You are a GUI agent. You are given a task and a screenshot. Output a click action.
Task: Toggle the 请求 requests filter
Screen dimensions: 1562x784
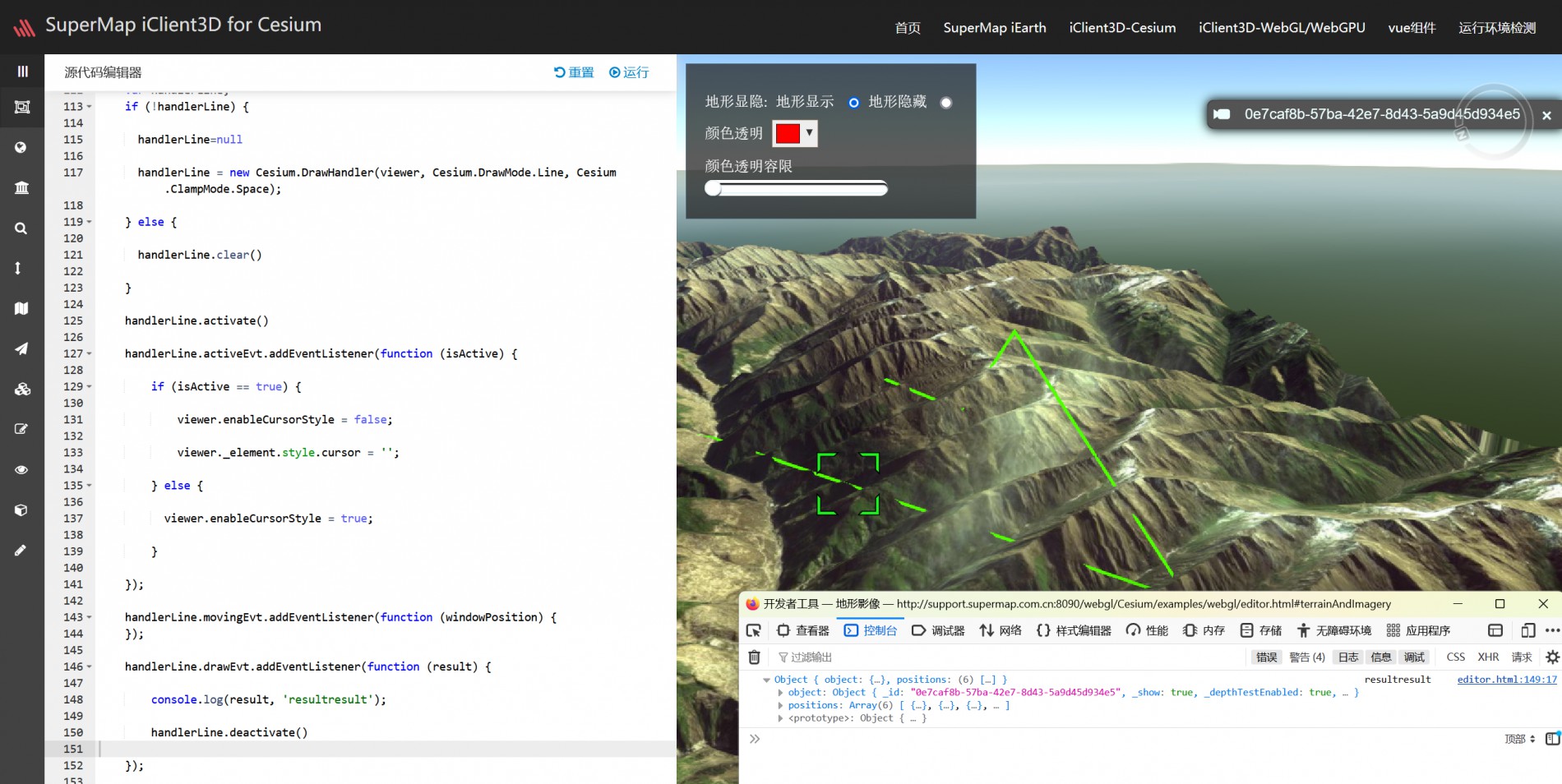point(1522,657)
